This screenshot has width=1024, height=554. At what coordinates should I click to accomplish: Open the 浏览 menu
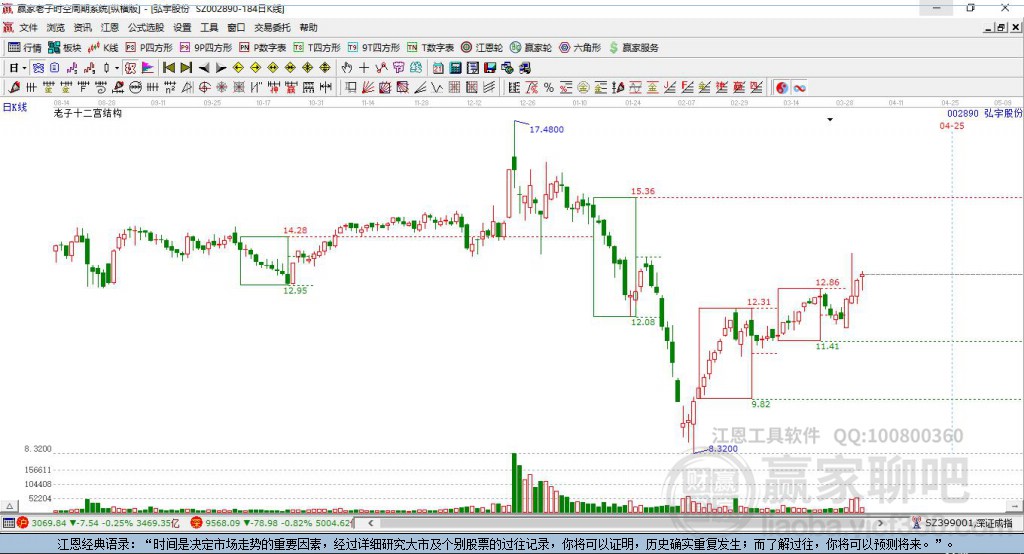[x=56, y=27]
